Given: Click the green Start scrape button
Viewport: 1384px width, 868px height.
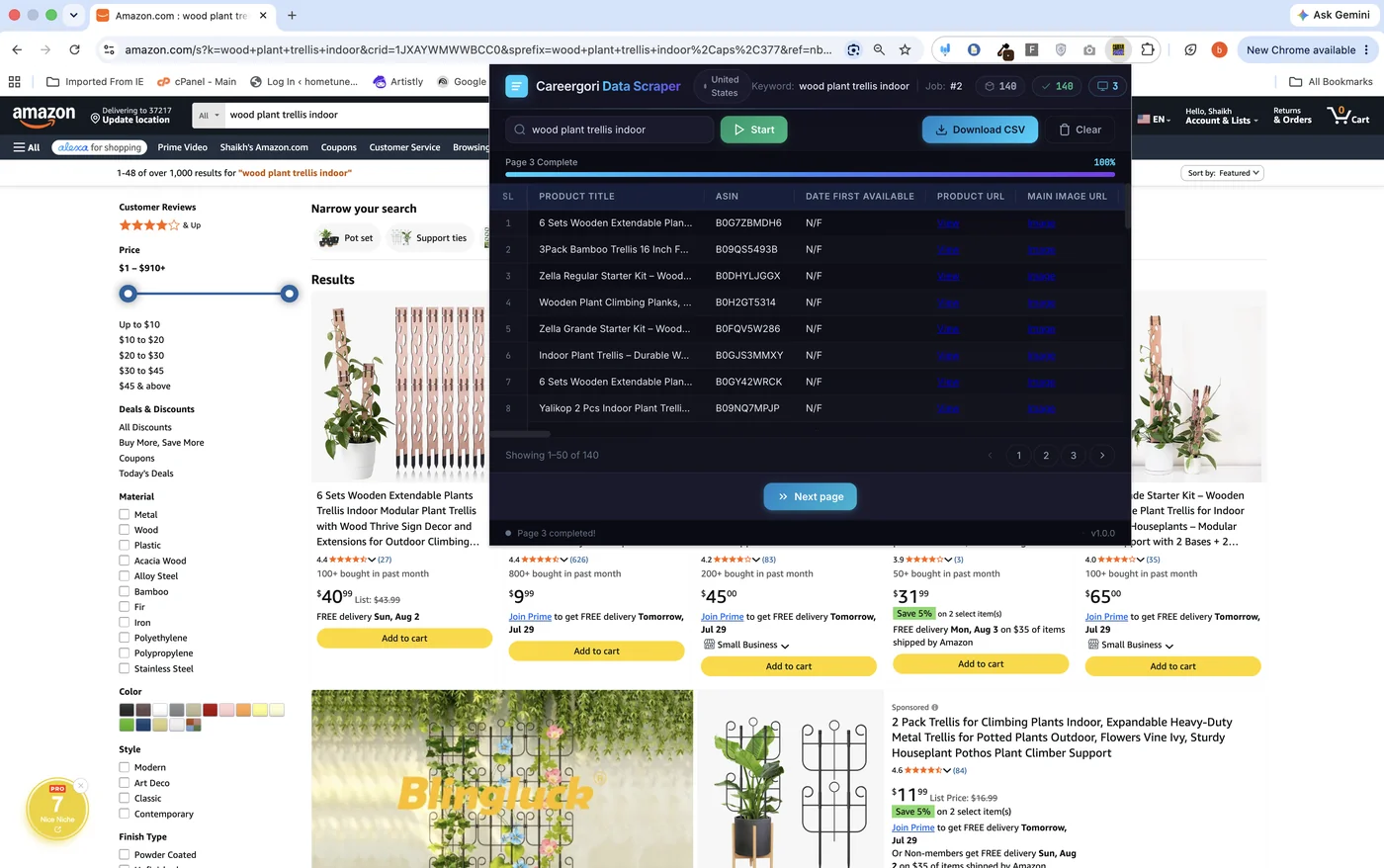Looking at the screenshot, I should (x=753, y=130).
